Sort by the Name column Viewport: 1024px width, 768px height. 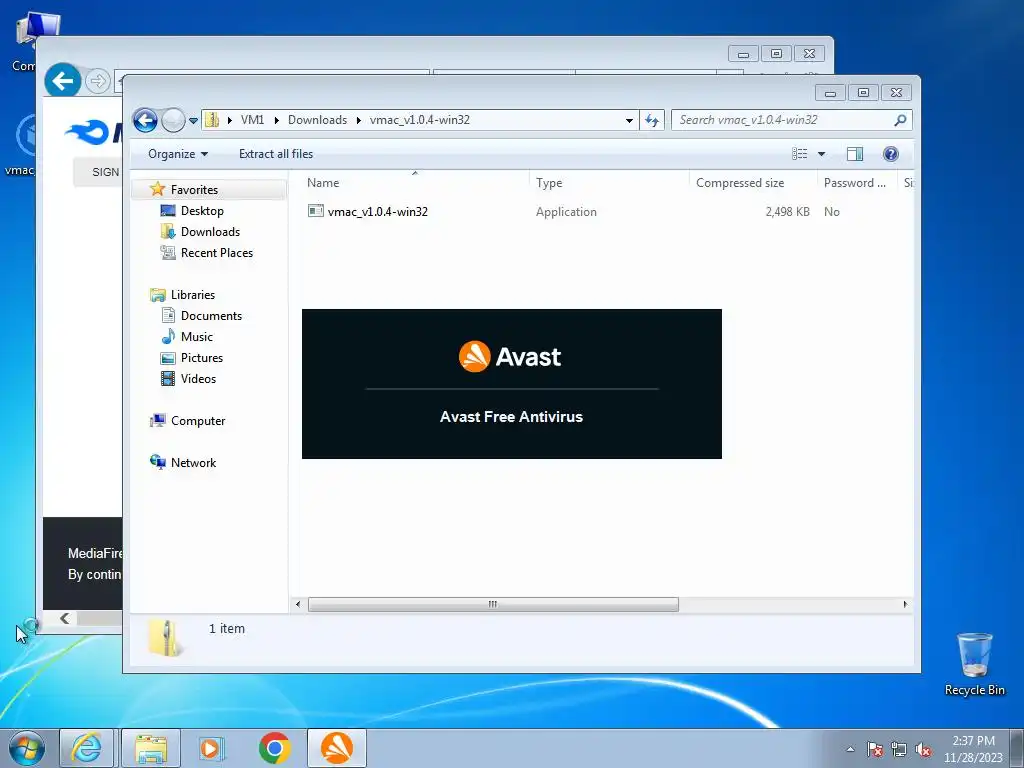(x=414, y=183)
